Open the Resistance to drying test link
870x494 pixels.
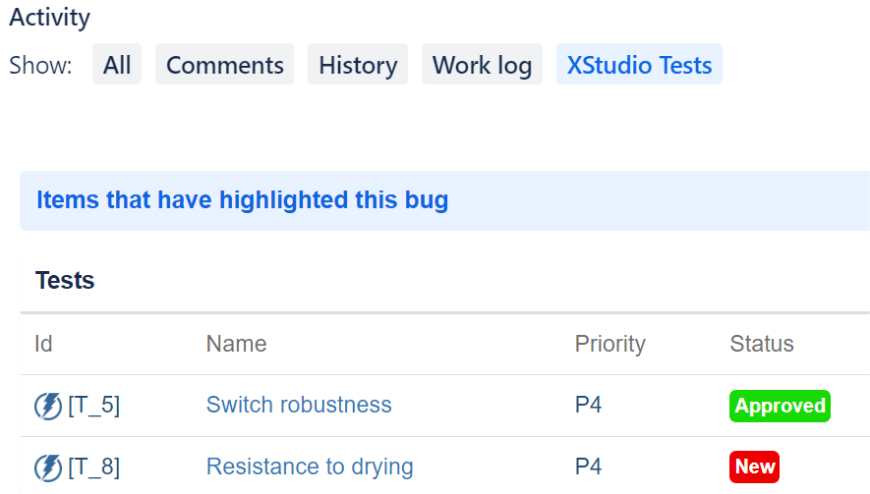pyautogui.click(x=309, y=467)
